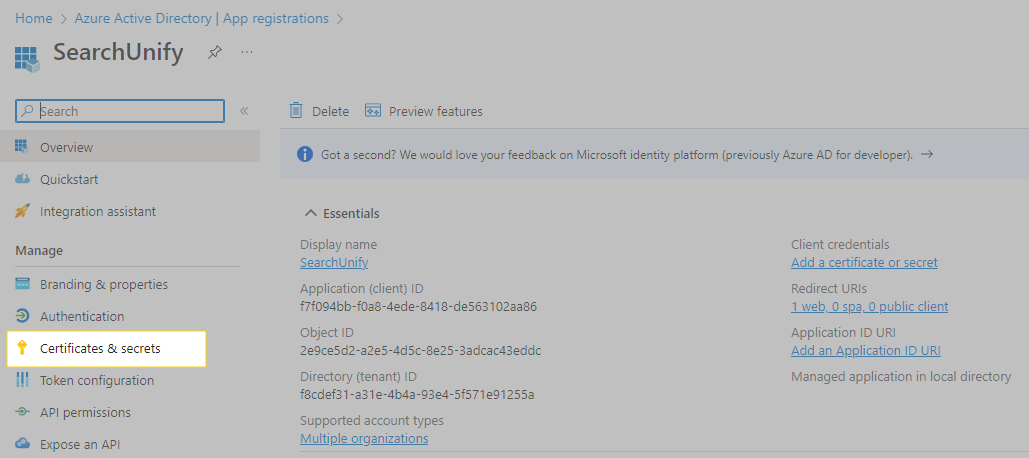Open the Authentication settings

click(x=82, y=316)
